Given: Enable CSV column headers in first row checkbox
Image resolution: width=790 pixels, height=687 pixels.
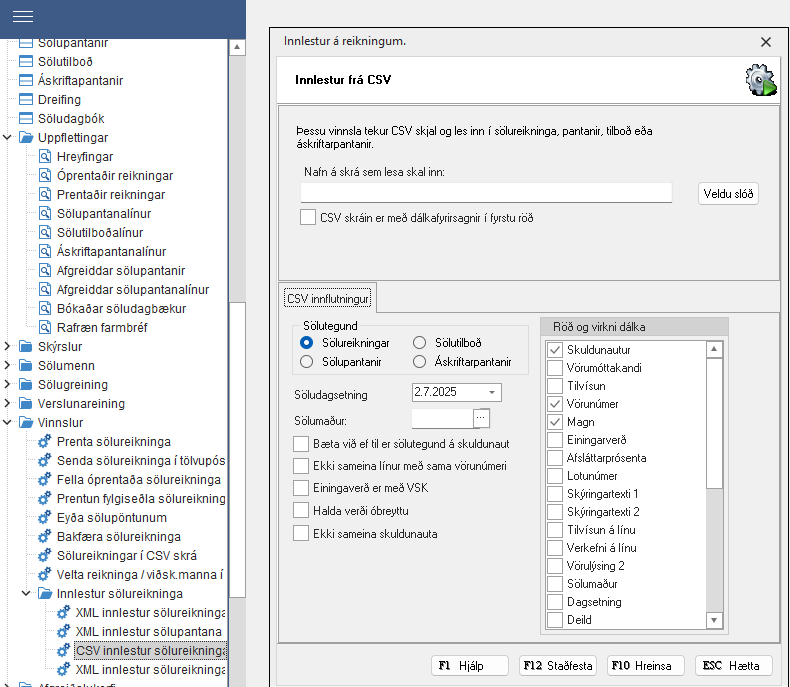Looking at the screenshot, I should (308, 217).
